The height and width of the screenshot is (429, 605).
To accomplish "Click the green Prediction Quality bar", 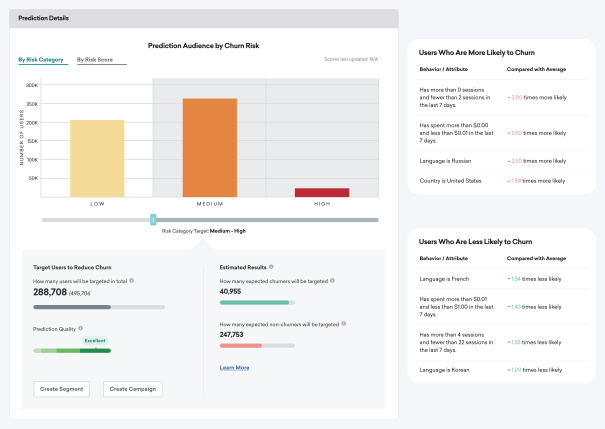I will 72,351.
